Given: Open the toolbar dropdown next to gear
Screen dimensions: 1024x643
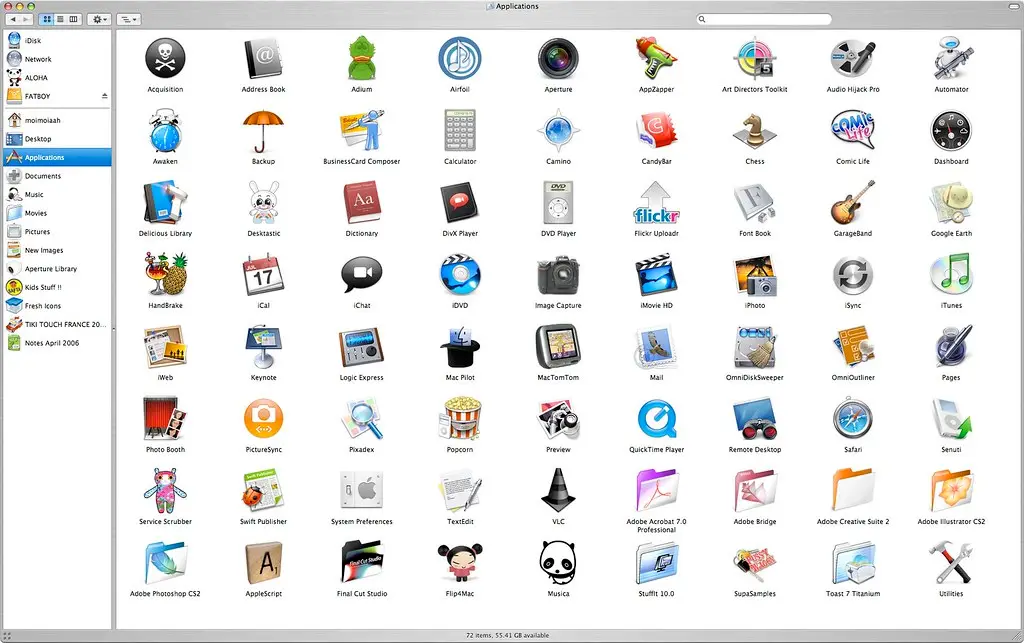Looking at the screenshot, I should point(129,20).
